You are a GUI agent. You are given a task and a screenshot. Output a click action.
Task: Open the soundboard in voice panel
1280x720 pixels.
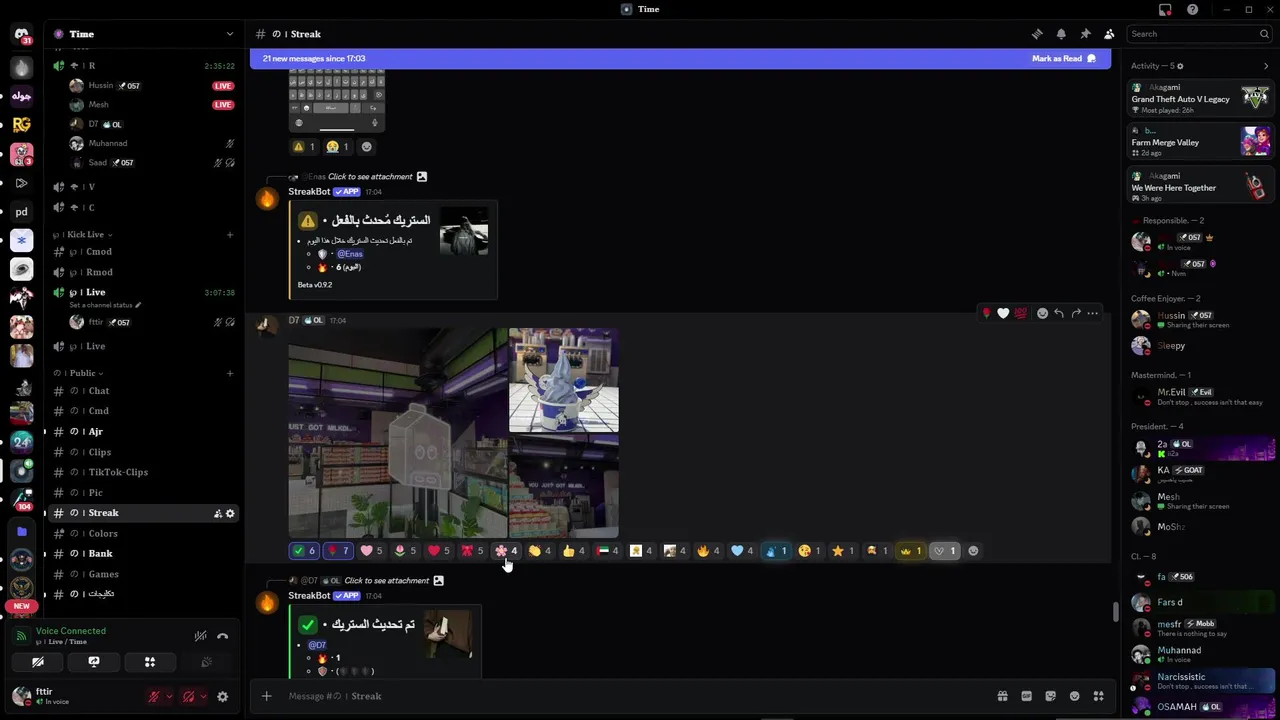tap(206, 662)
